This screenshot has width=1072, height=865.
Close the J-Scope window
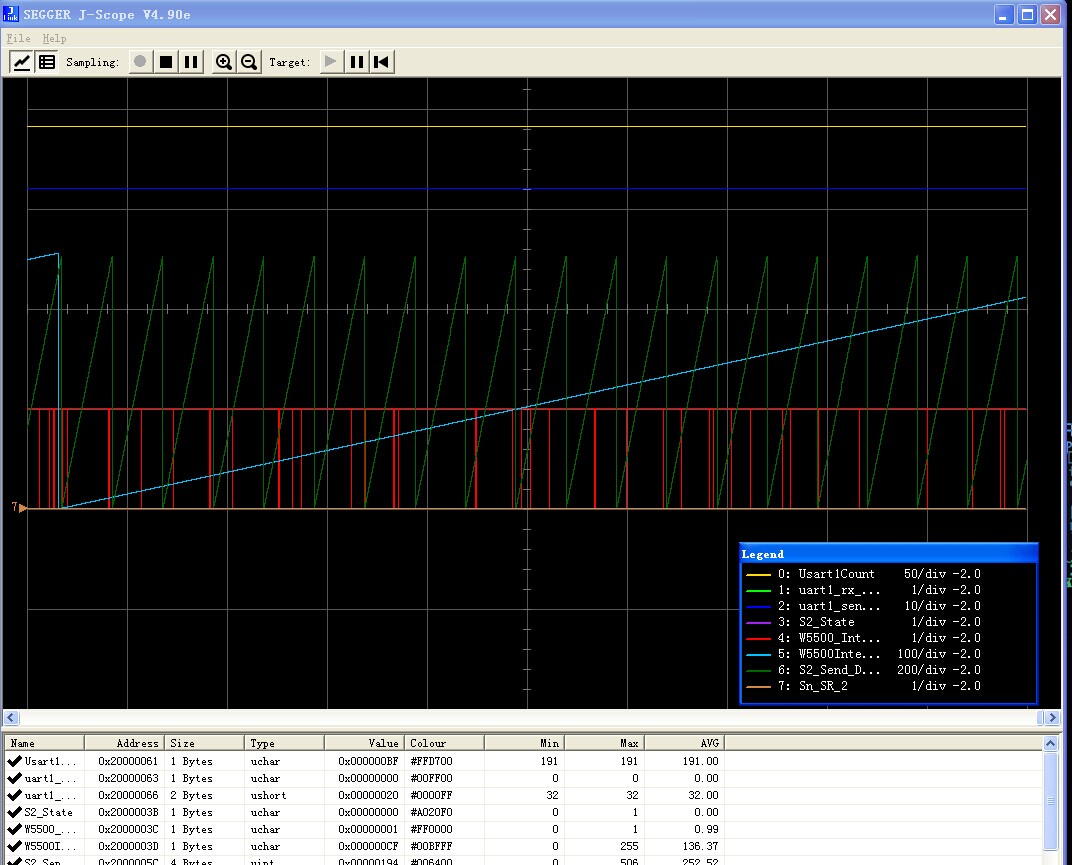point(1051,14)
